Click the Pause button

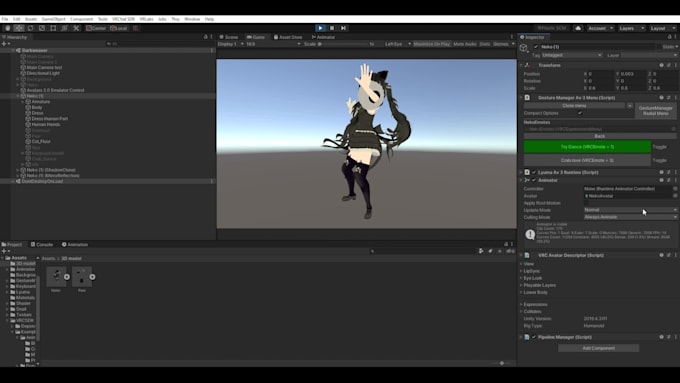pyautogui.click(x=332, y=28)
